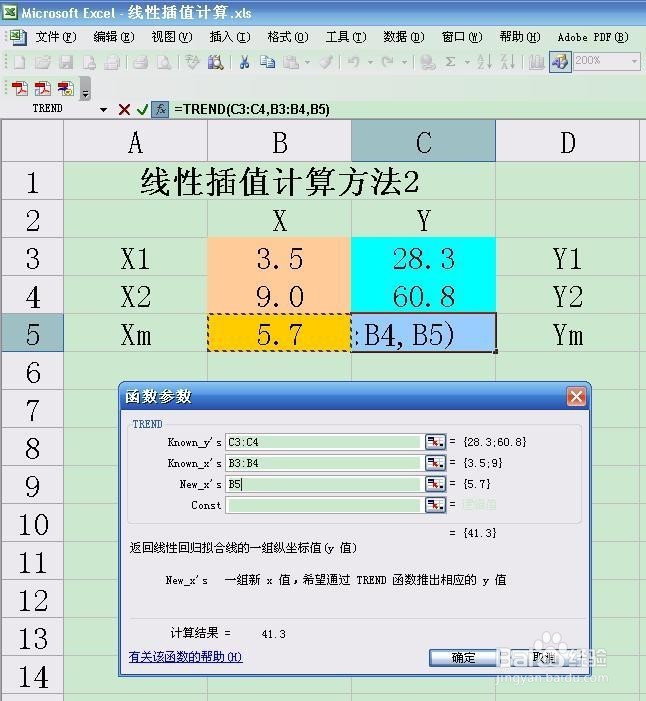
Task: Confirm formula entry with green checkmark
Action: (143, 110)
